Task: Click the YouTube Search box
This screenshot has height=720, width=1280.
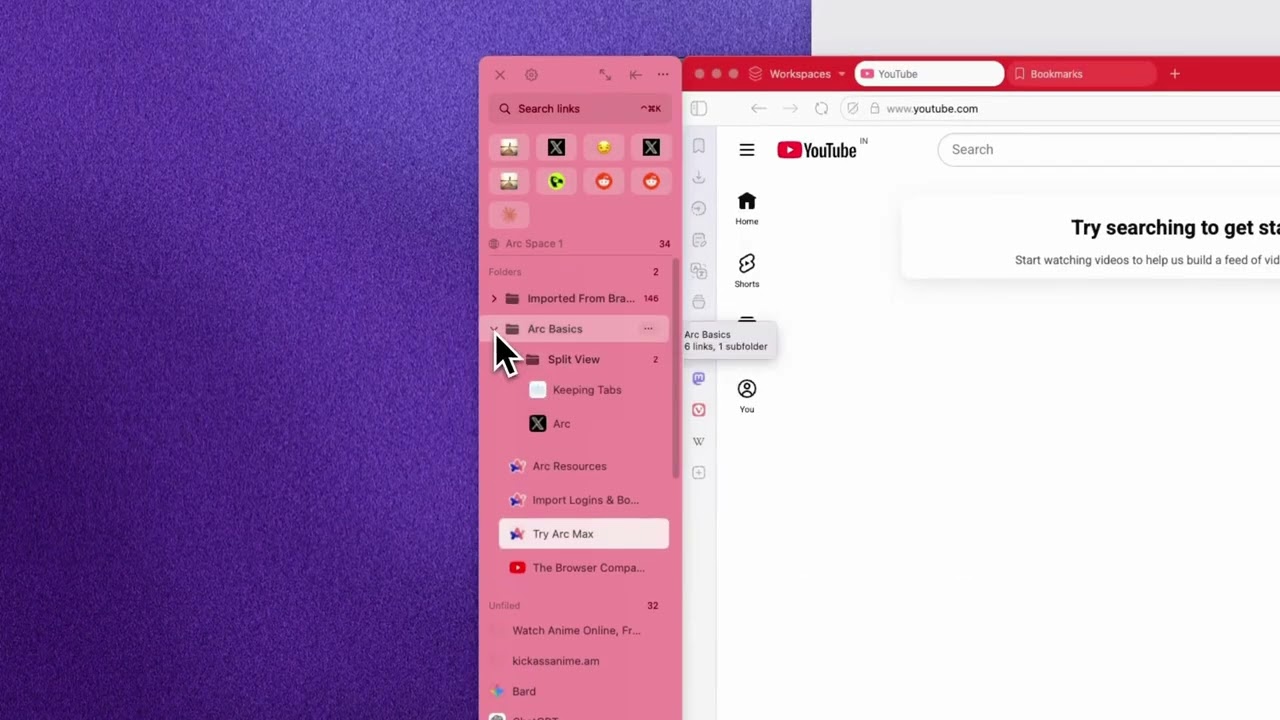Action: click(x=1108, y=150)
